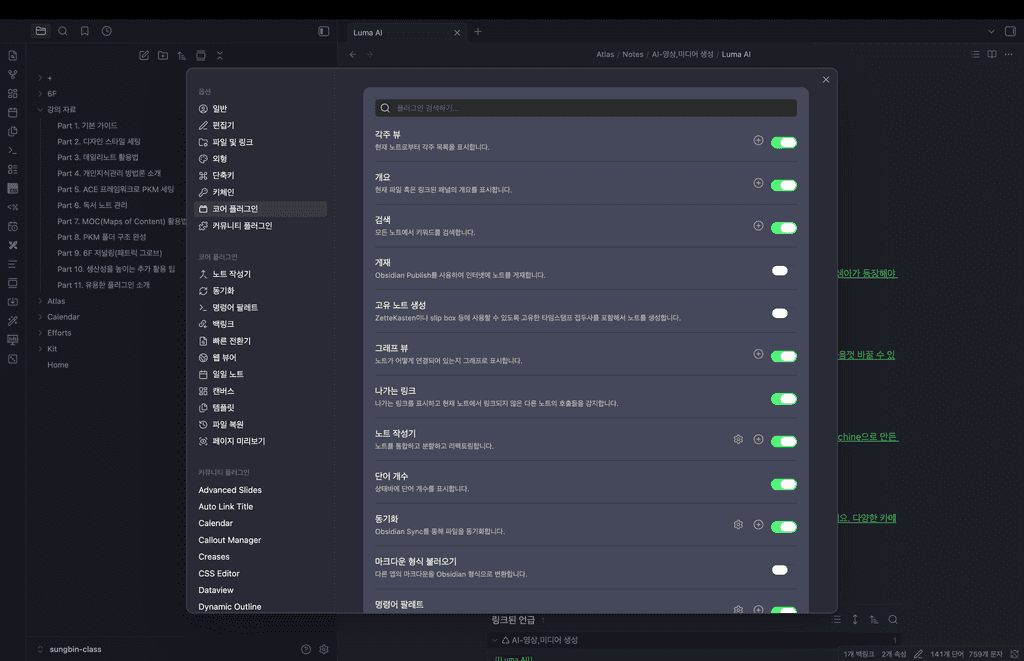Open settings gear next to vault name
This screenshot has width=1024, height=661.
coord(324,649)
